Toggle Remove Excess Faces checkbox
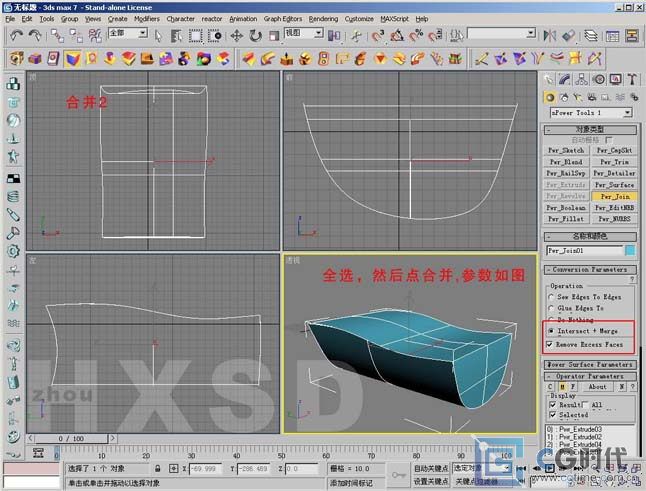Viewport: 646px width, 491px height. click(x=550, y=344)
